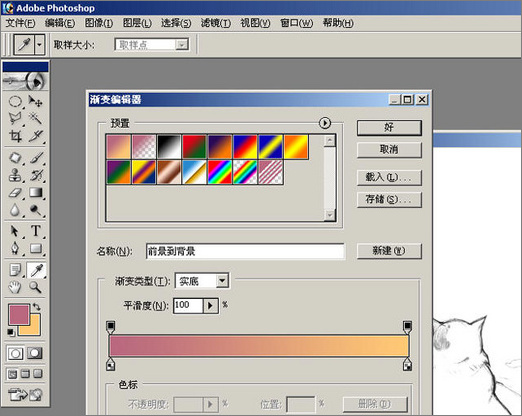
Task: Select the right color stop below gradient bar
Action: (407, 364)
